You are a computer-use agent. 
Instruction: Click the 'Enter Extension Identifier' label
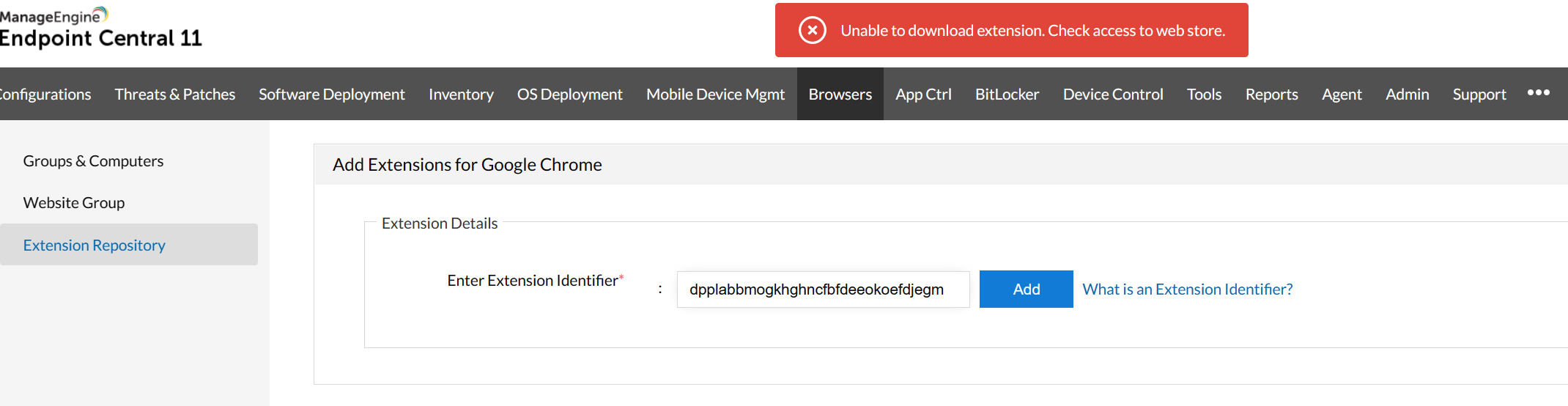535,281
